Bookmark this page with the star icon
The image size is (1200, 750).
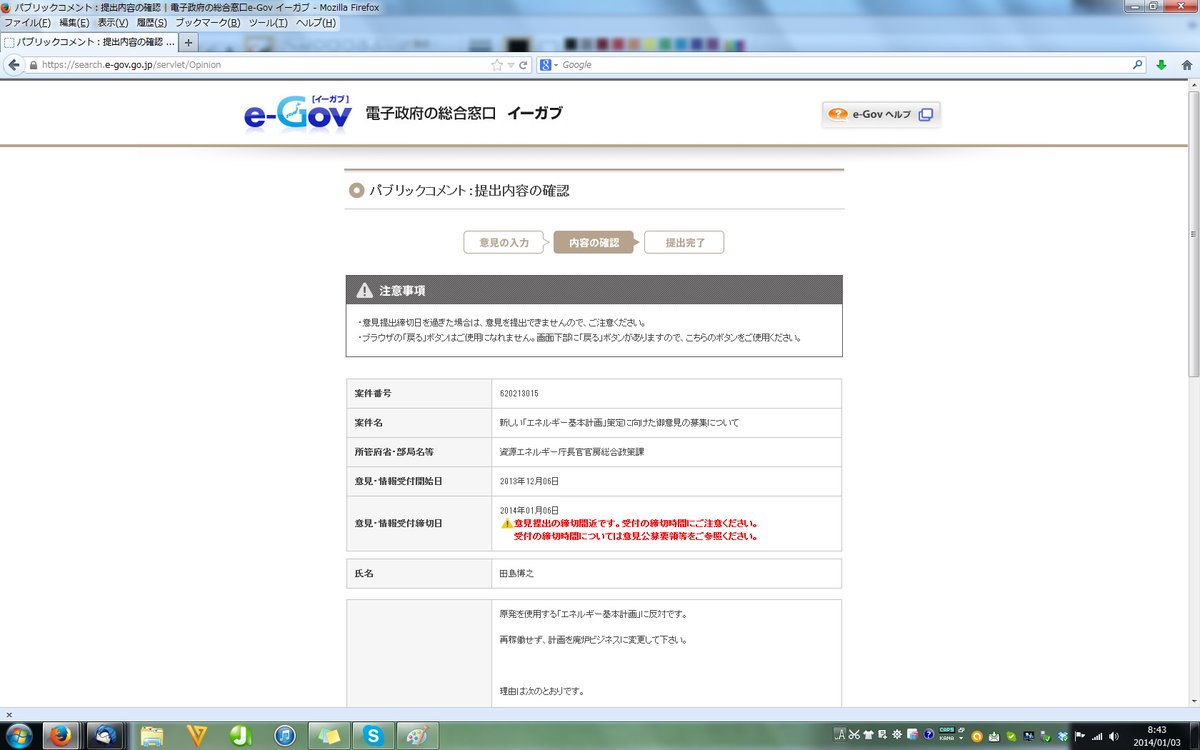pyautogui.click(x=497, y=65)
